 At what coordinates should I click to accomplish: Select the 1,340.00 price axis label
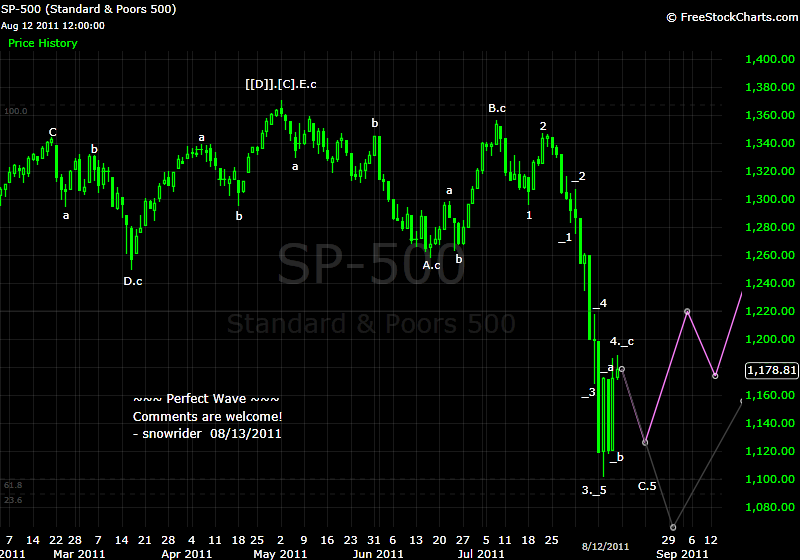coord(770,143)
